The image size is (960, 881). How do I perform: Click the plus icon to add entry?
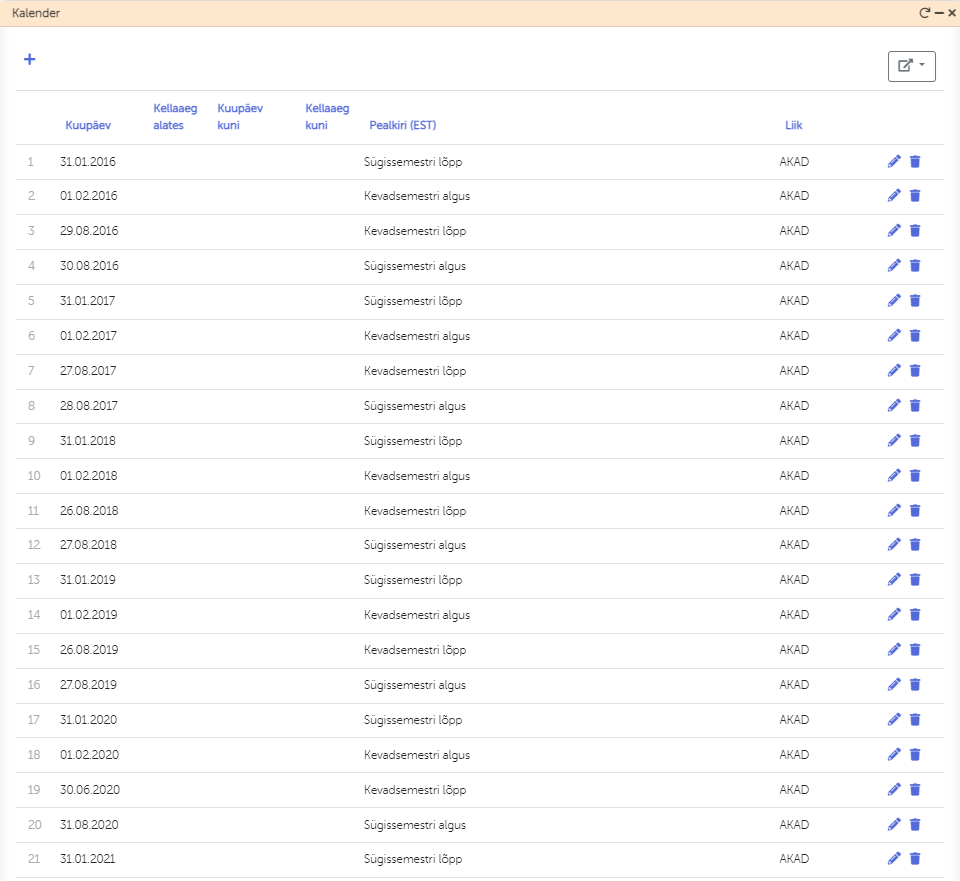pos(30,59)
